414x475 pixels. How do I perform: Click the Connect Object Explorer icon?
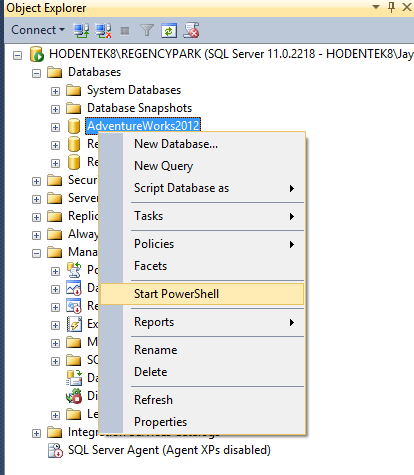click(x=81, y=30)
